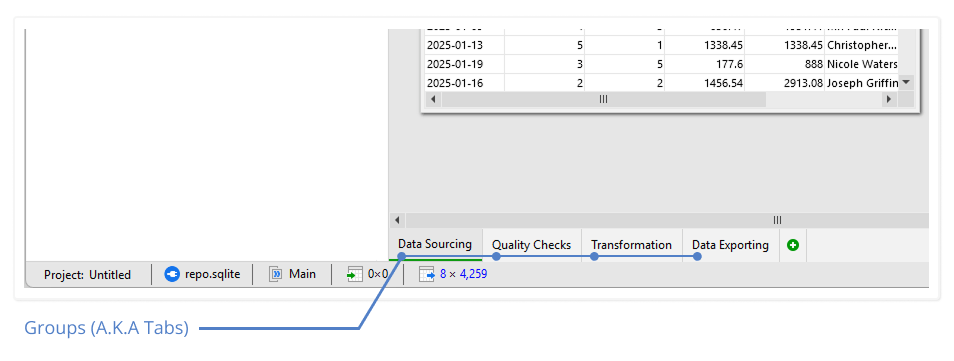This screenshot has height=361, width=954.
Task: Click the 1456.54 value cell
Action: [x=705, y=83]
